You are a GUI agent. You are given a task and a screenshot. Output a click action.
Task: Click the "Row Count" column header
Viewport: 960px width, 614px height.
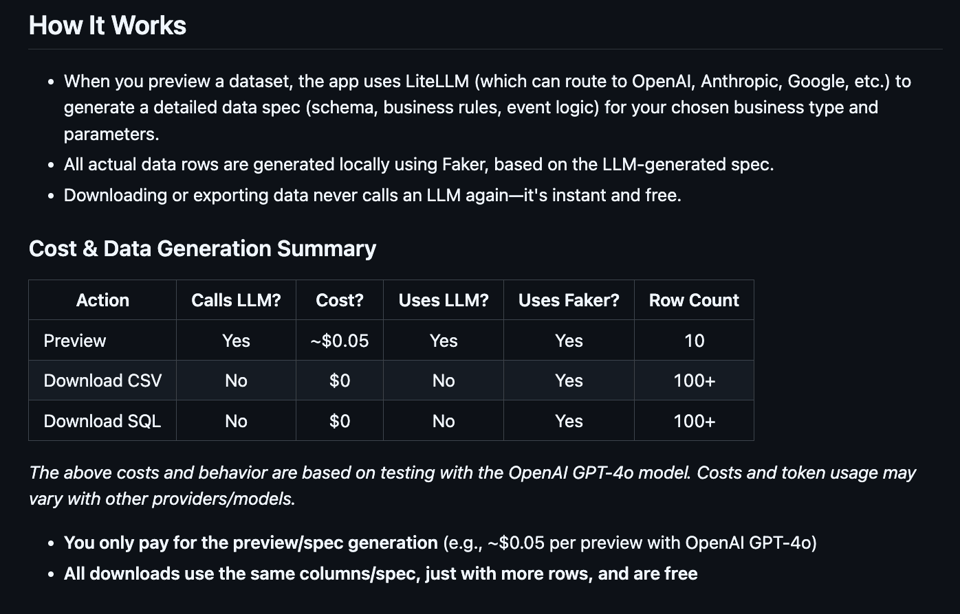click(x=694, y=300)
